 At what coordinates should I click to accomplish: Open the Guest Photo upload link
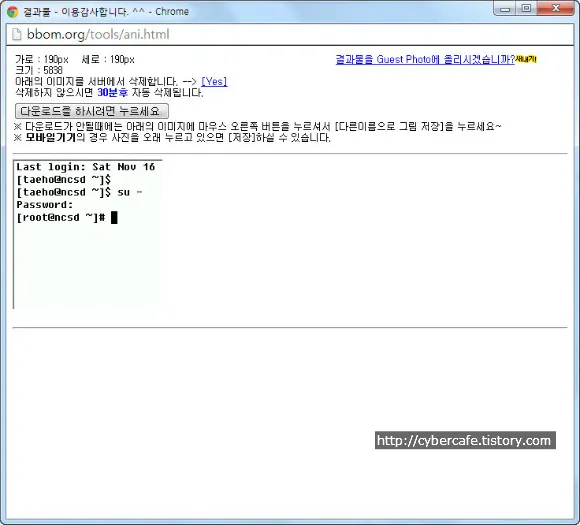click(425, 60)
